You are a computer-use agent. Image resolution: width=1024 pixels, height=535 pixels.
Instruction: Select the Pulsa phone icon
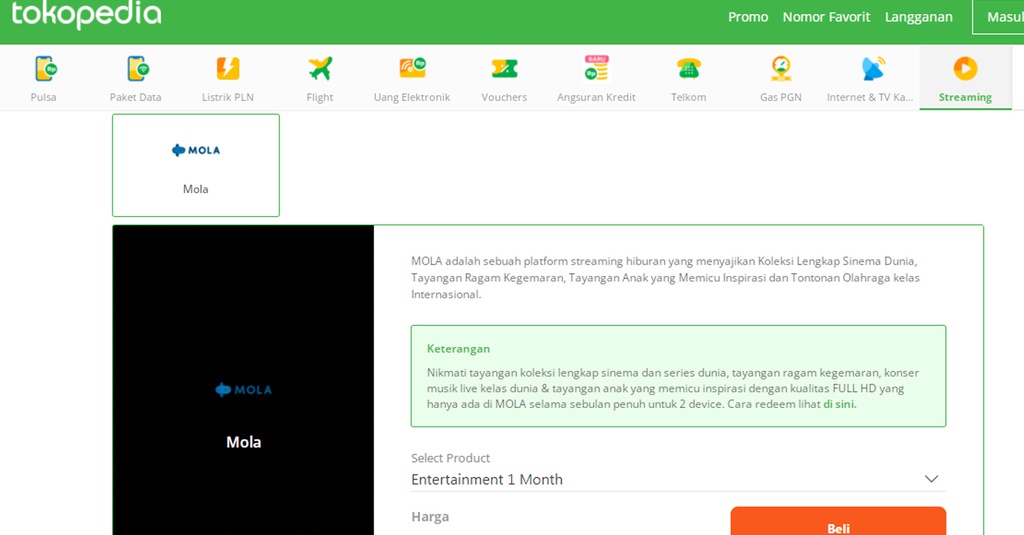(x=45, y=69)
